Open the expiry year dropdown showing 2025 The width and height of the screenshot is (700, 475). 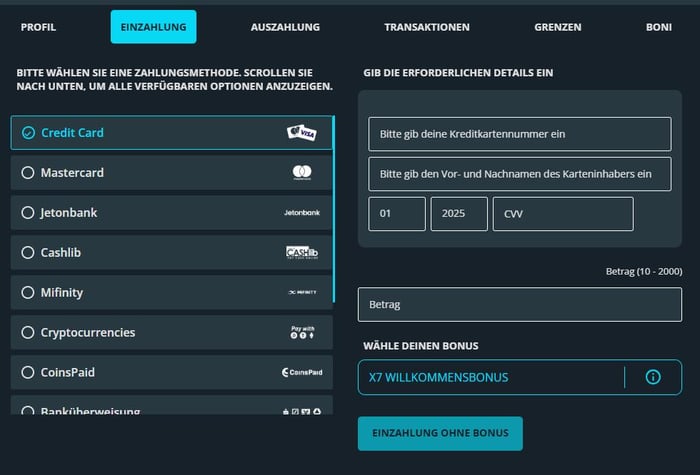tap(459, 214)
